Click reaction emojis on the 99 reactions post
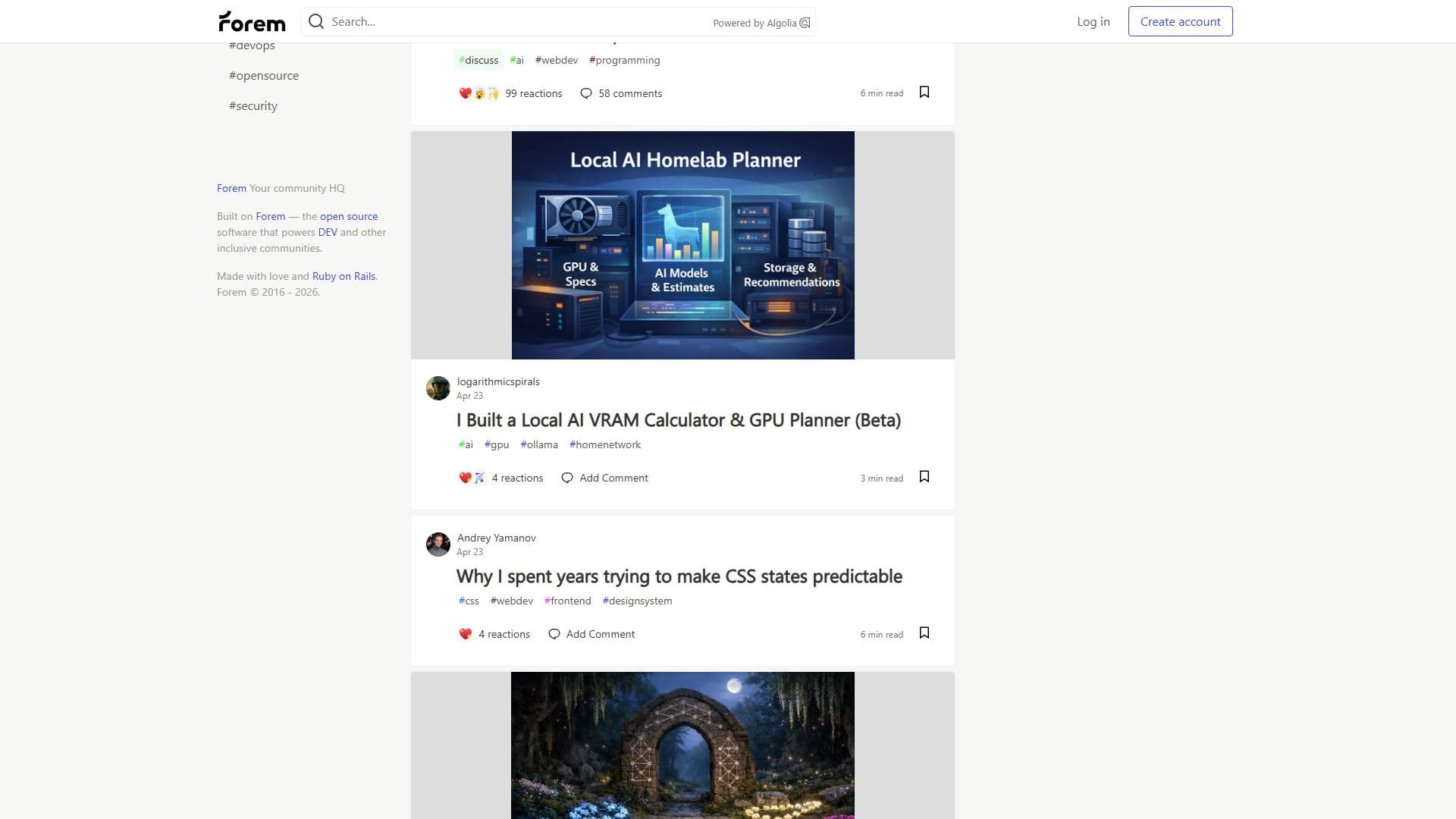 click(479, 93)
